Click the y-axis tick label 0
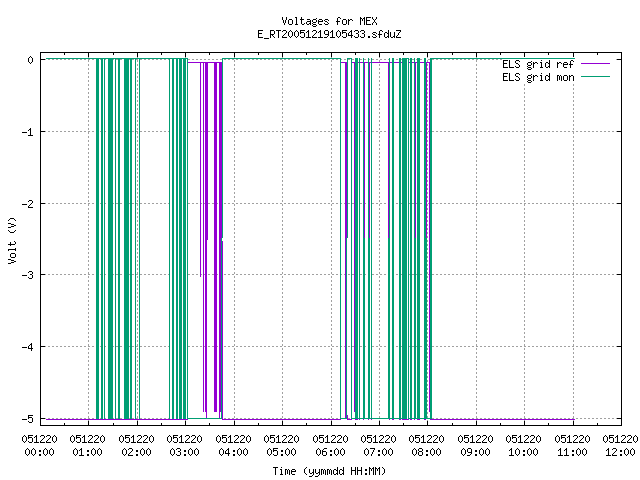This screenshot has height=480, width=640. [x=31, y=60]
